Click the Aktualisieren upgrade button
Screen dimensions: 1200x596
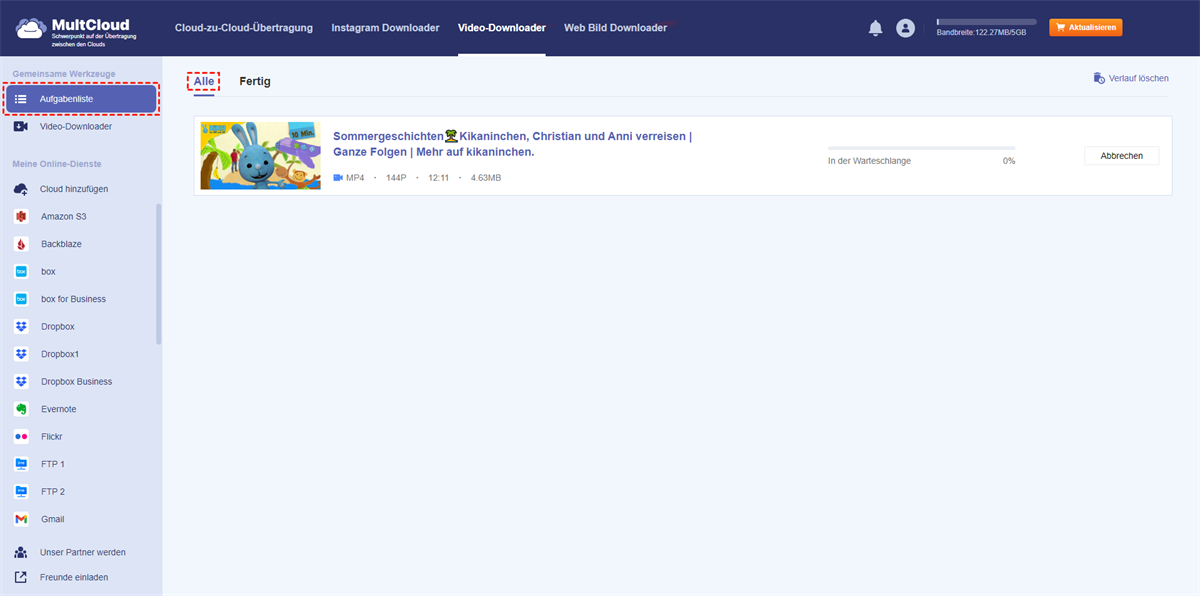(x=1086, y=28)
